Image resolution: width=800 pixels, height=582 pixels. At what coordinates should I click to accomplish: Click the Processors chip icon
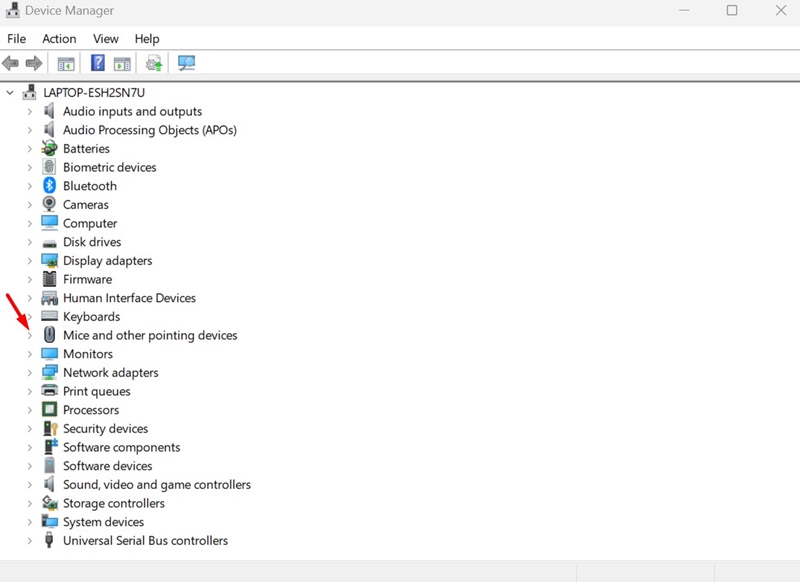click(50, 410)
